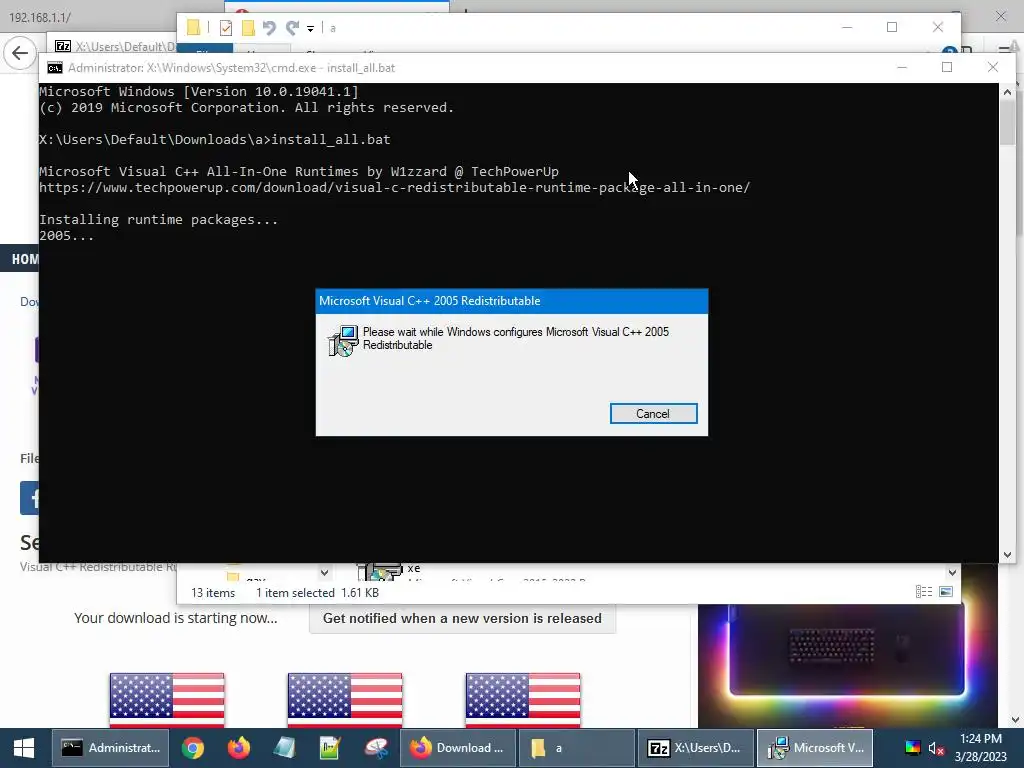Screen dimensions: 1024x768
Task: Maximize the cmd.exe window
Action: pyautogui.click(x=947, y=67)
